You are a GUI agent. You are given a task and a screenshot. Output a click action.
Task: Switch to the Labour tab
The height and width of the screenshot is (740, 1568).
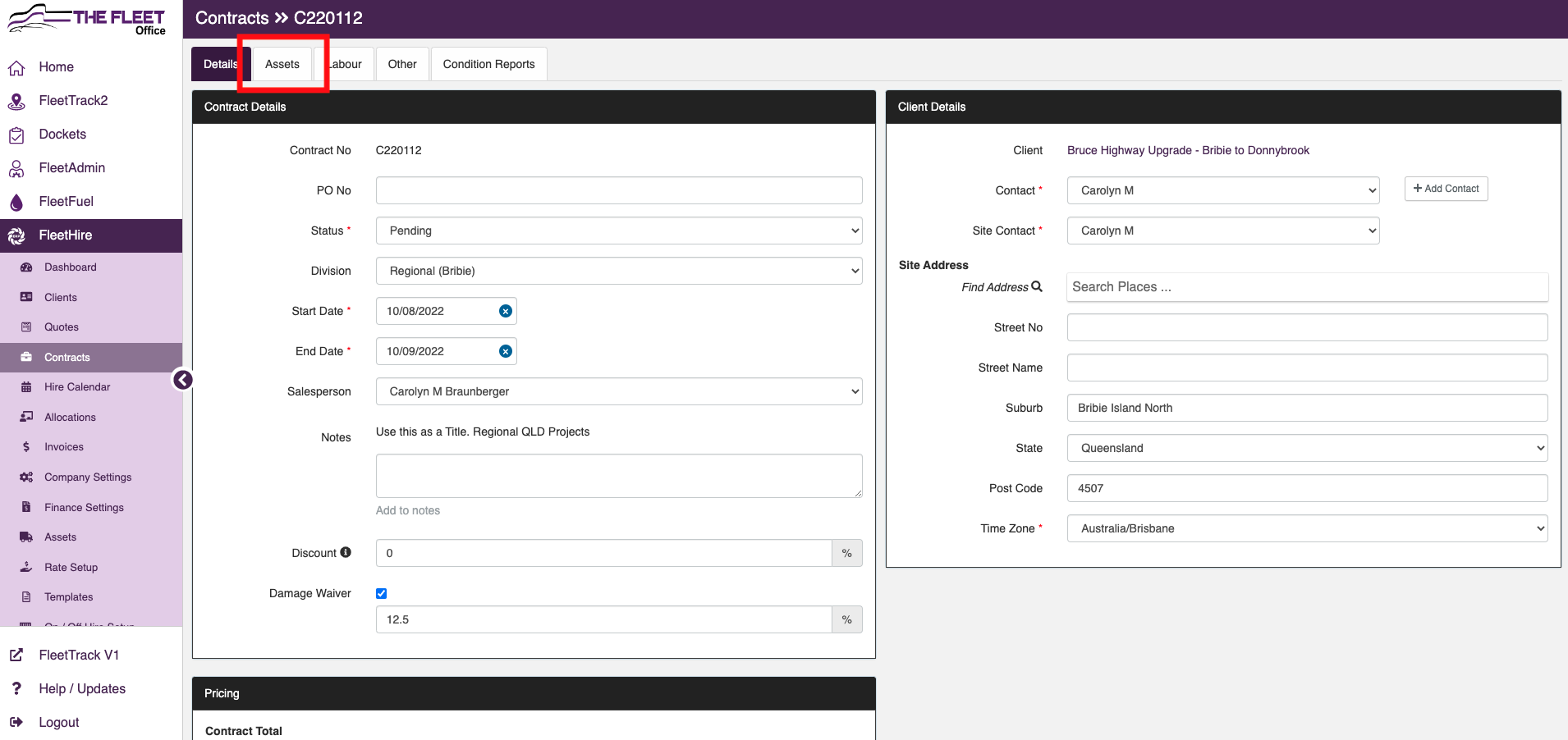click(345, 64)
